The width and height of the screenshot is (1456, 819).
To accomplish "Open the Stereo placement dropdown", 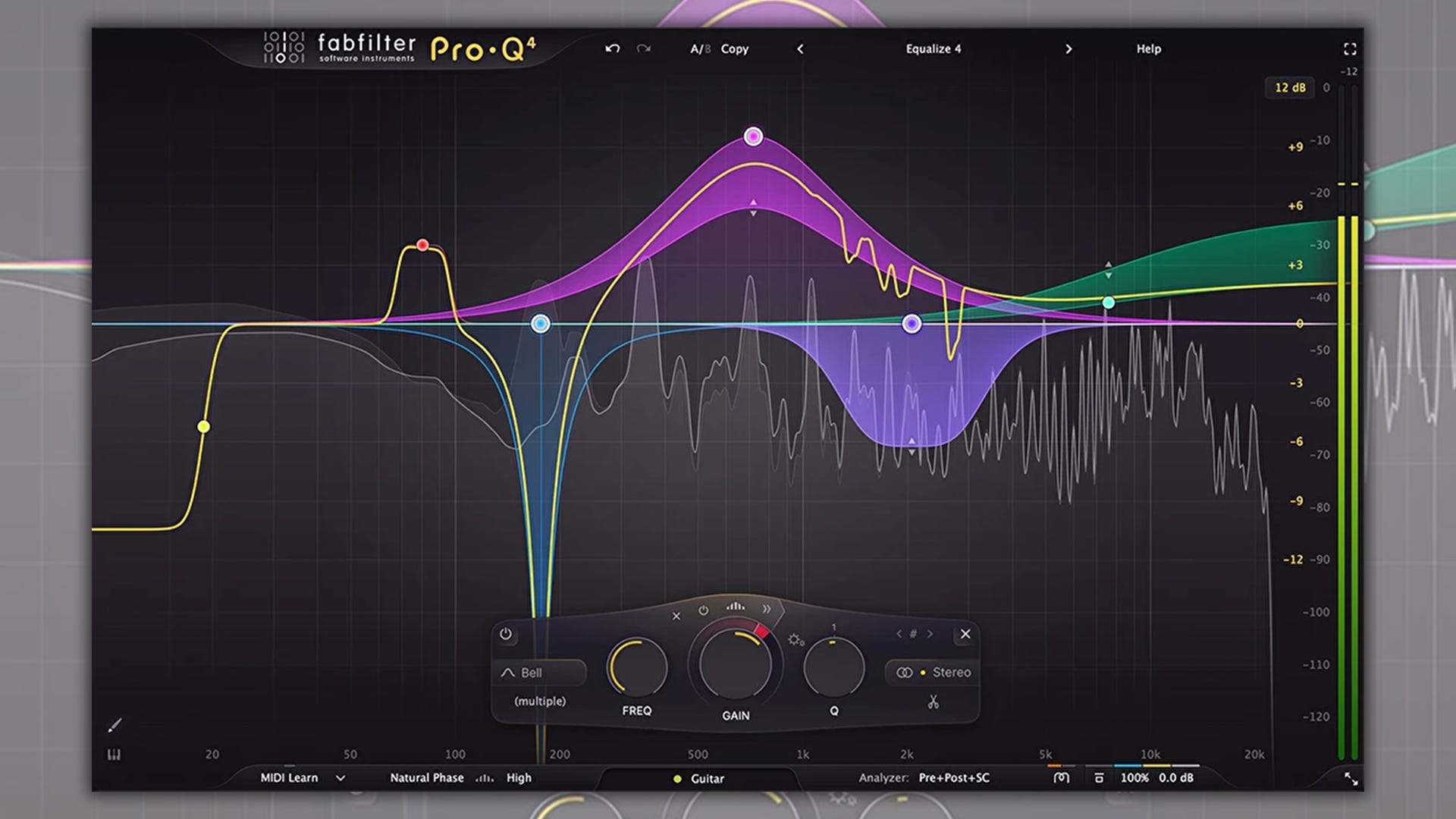I will coord(934,673).
